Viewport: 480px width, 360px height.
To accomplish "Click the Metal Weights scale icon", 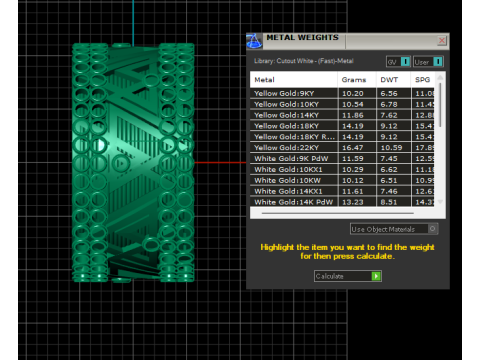I will [x=254, y=41].
